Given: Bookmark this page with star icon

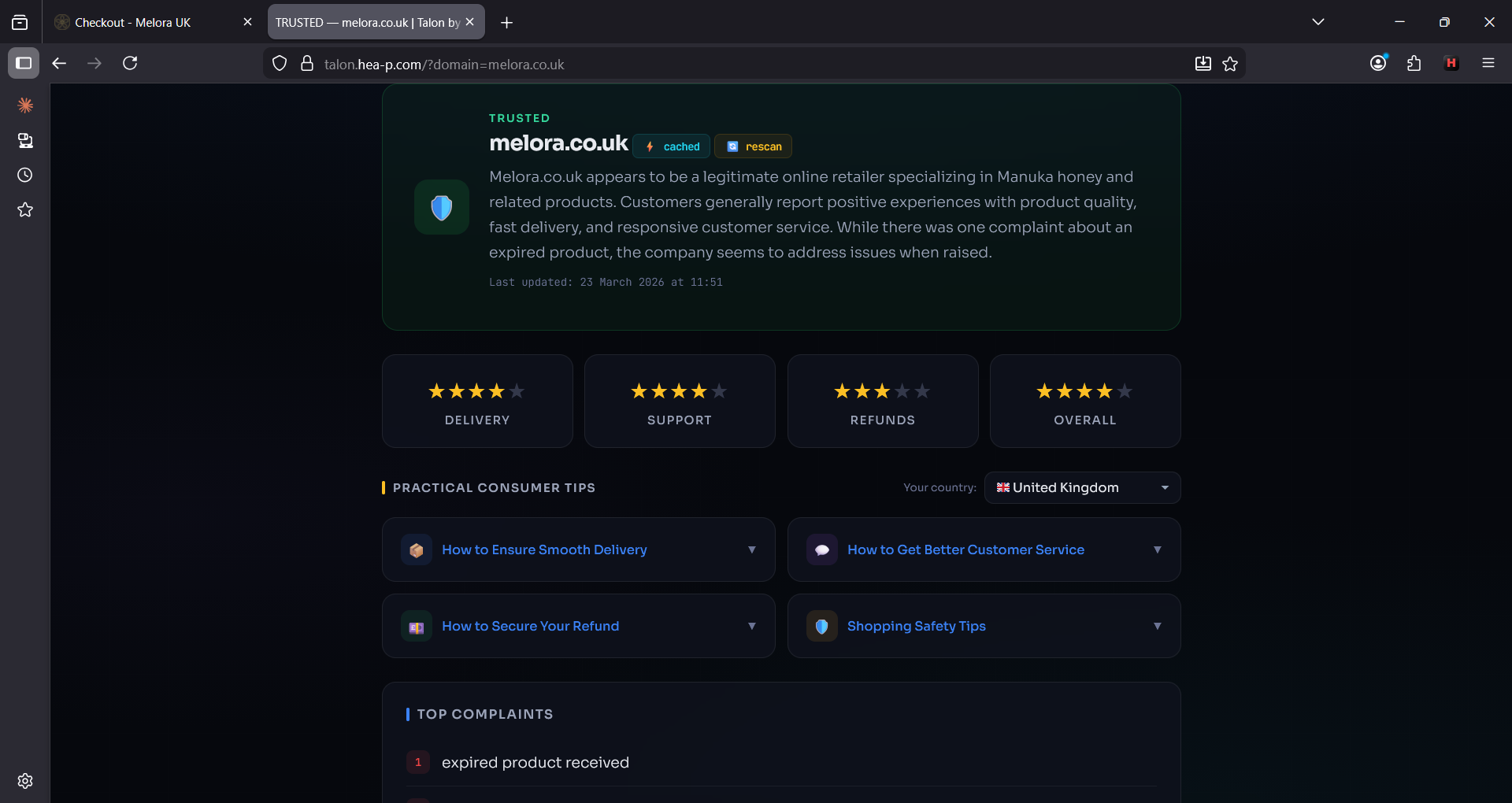Looking at the screenshot, I should pyautogui.click(x=1230, y=64).
